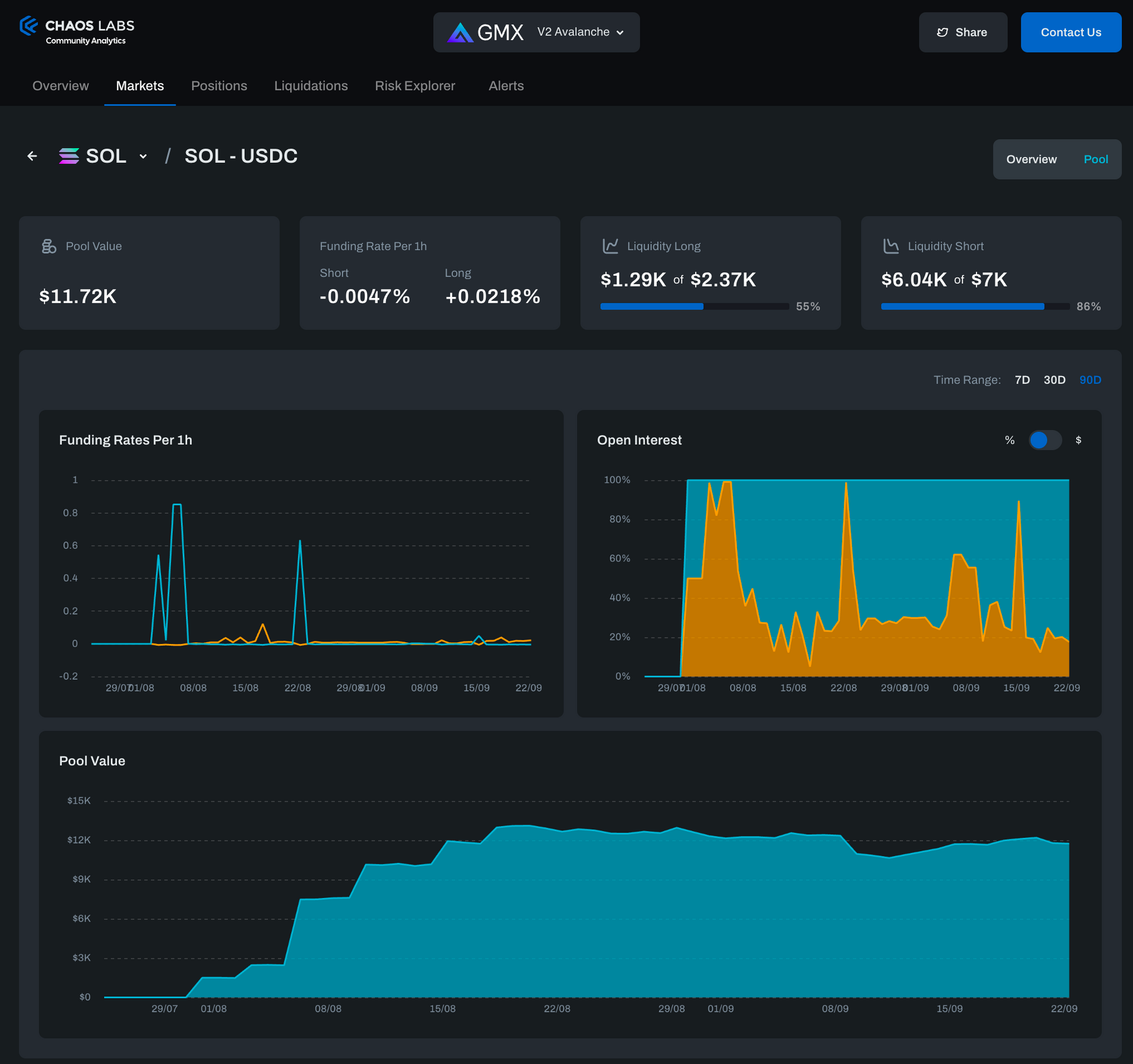Expand the SOL market chevron dropdown
Viewport: 1133px width, 1064px height.
coord(143,156)
